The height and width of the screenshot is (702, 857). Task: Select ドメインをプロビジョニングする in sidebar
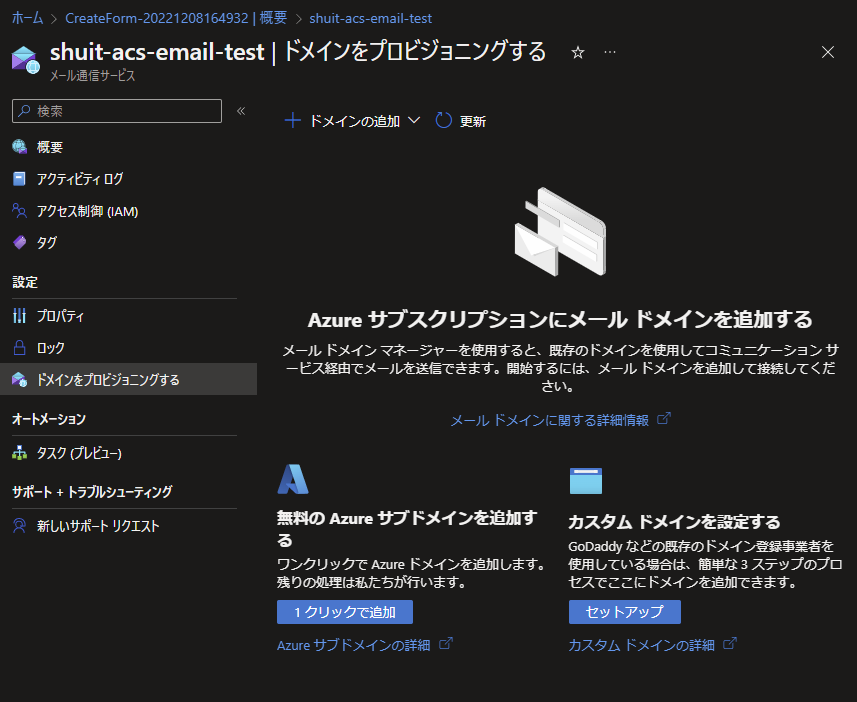point(128,379)
